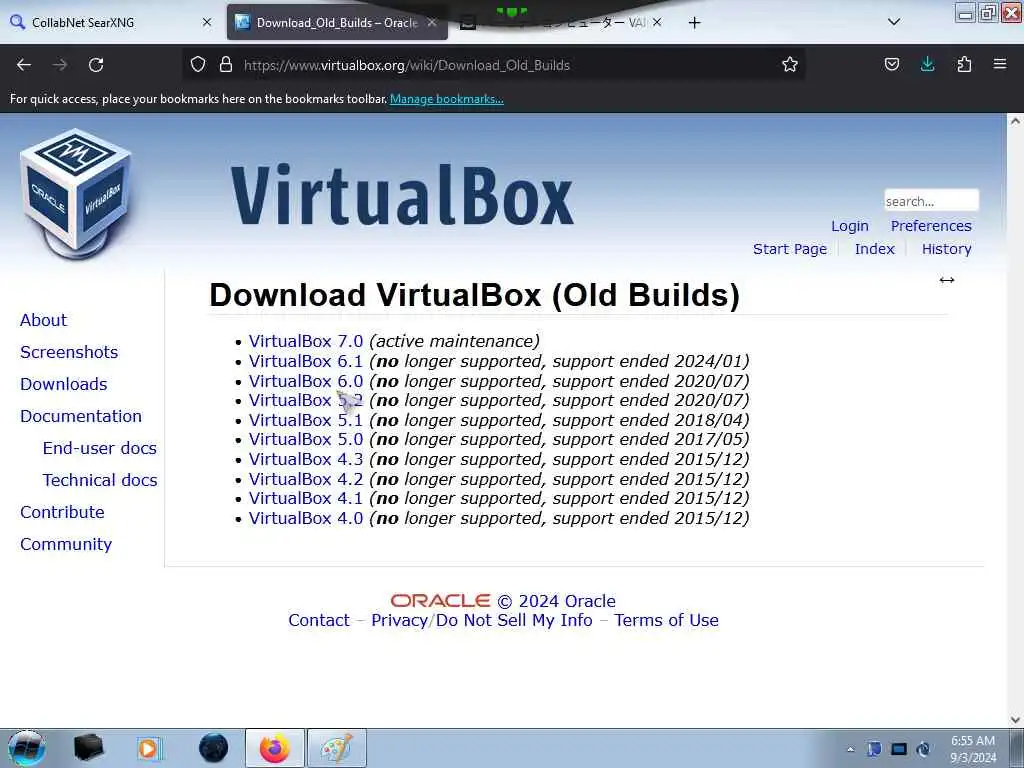Open the Windows Start orb
The height and width of the screenshot is (768, 1024).
27,748
